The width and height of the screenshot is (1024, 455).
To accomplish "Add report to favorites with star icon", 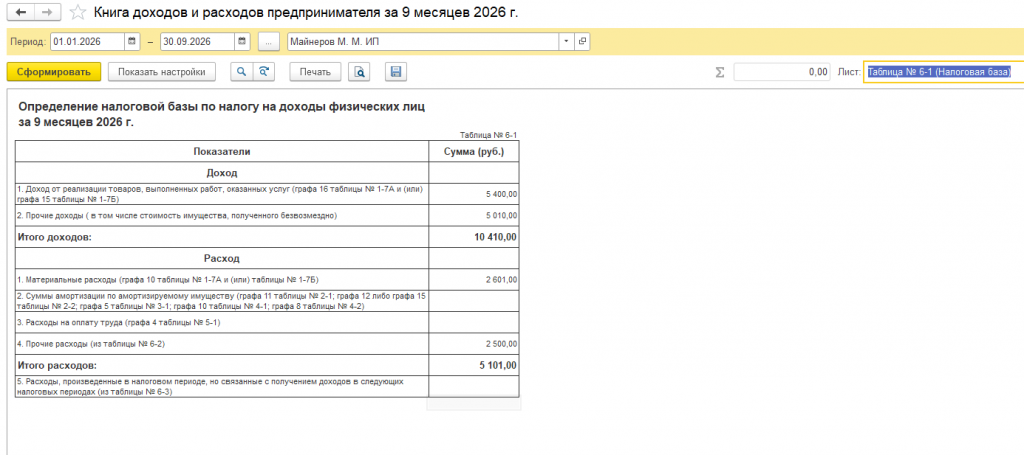I will [x=78, y=12].
